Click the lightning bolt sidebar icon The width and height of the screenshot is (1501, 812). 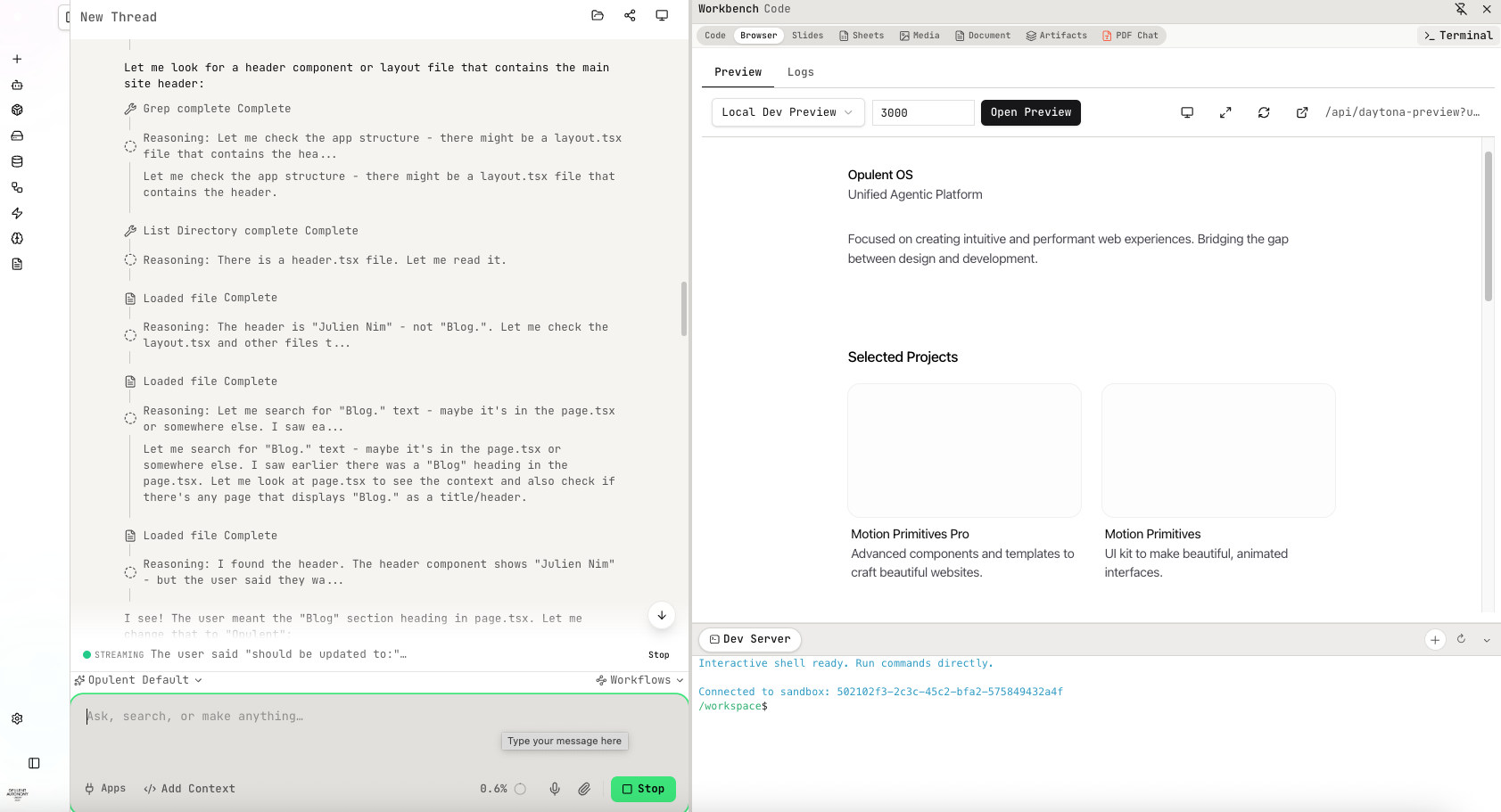pos(17,213)
